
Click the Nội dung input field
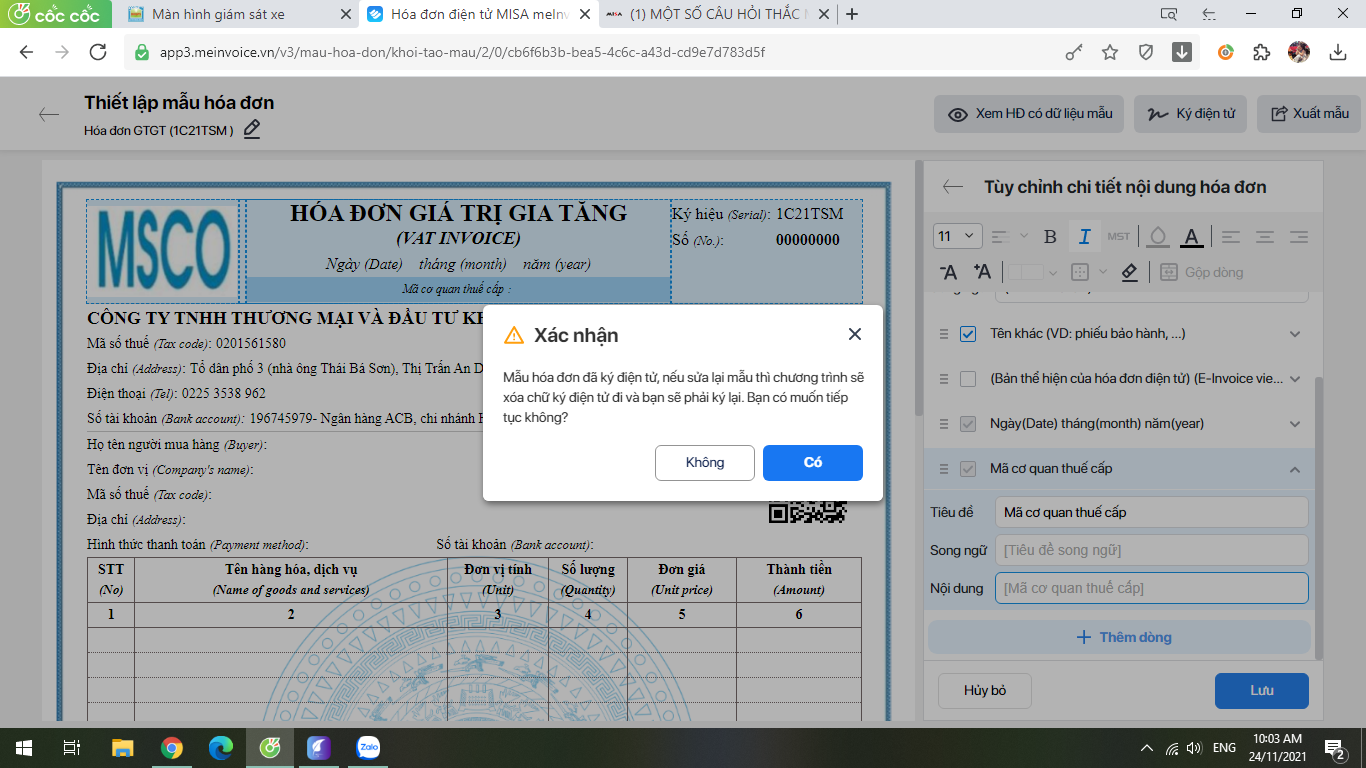pyautogui.click(x=1152, y=588)
